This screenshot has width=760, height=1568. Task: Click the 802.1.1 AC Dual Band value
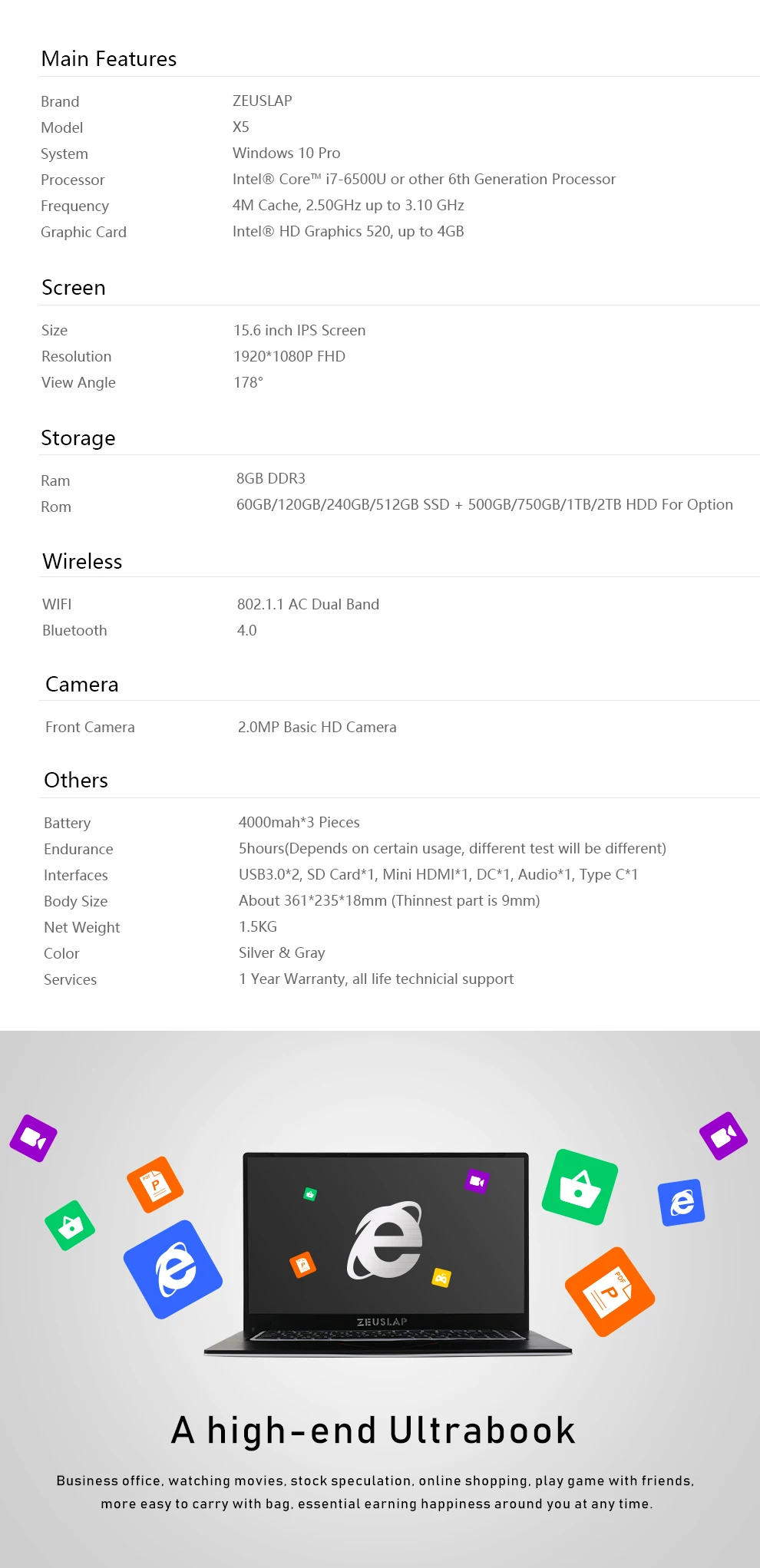(x=308, y=604)
